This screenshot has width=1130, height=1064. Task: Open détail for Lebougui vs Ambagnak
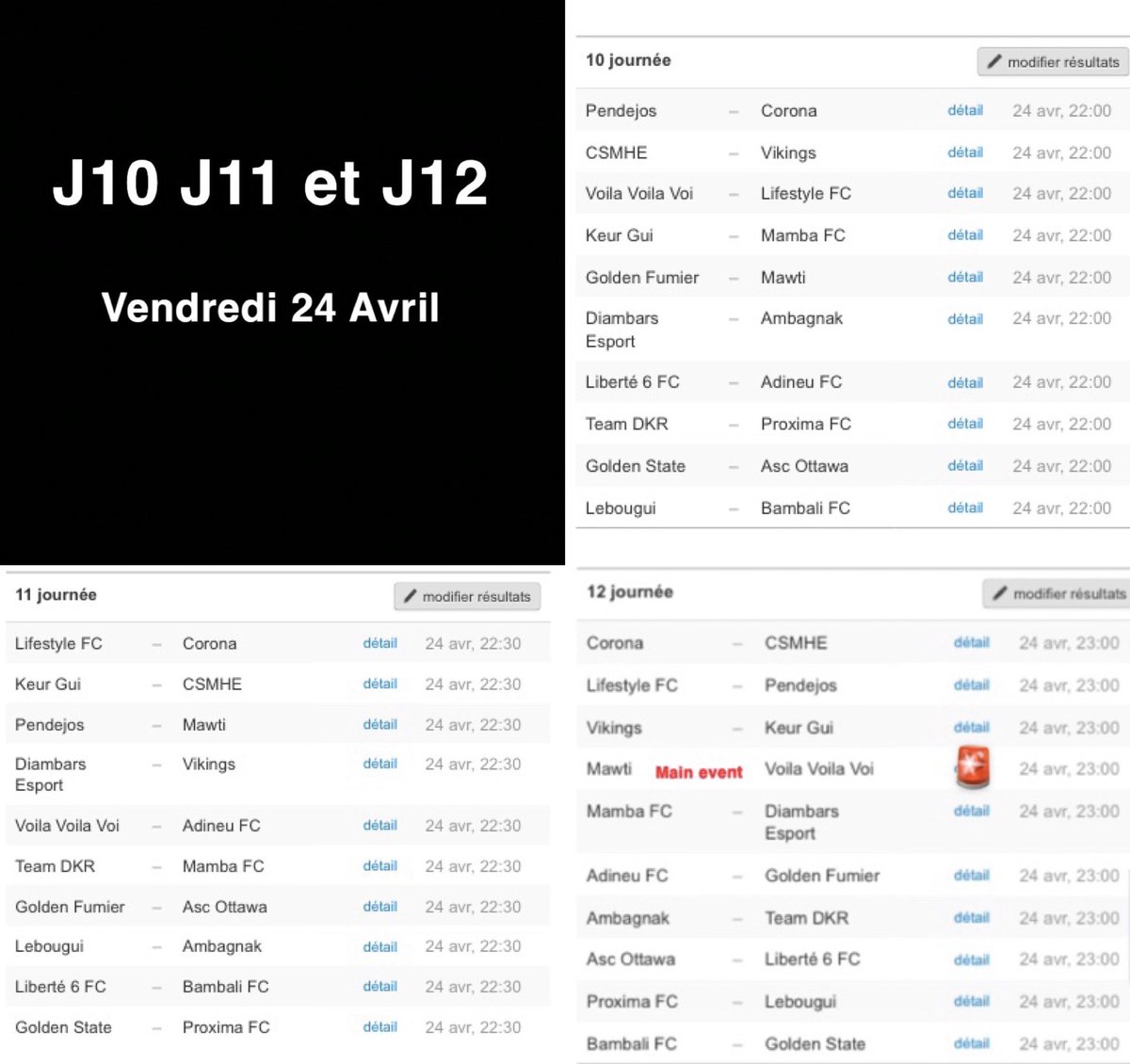380,946
